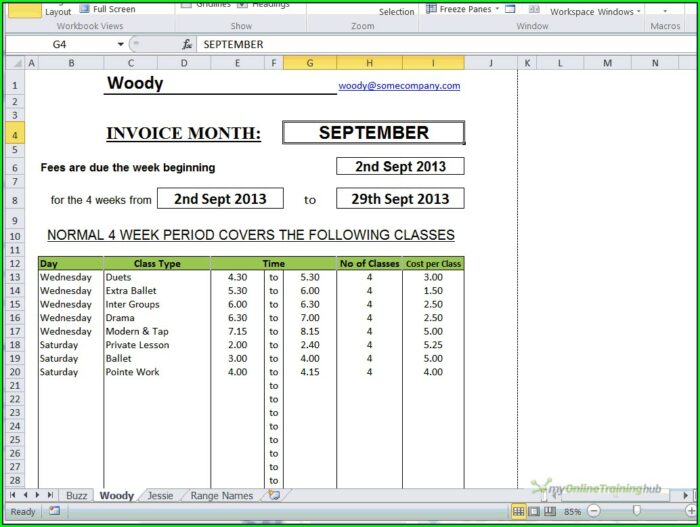
Task: Click the first sheet navigation arrow
Action: [12, 495]
